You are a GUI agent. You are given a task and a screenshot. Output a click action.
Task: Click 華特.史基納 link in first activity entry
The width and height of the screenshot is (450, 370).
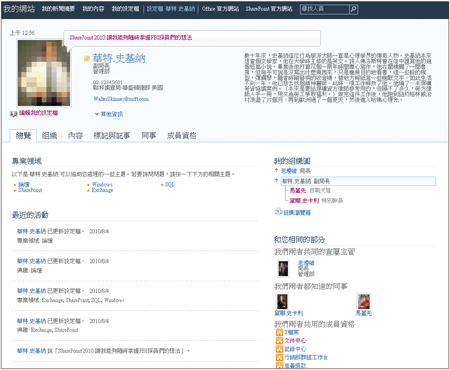click(31, 231)
